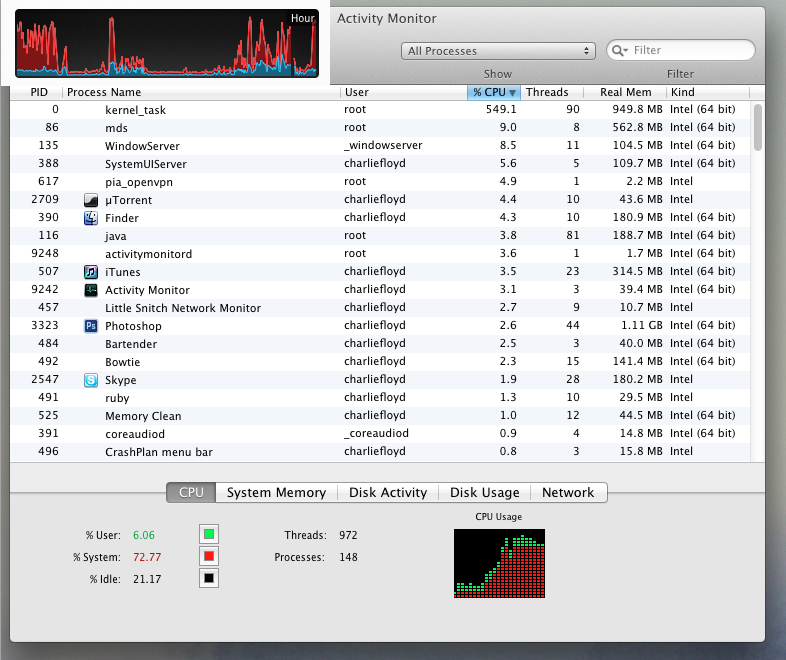Click the magnifier icon in Filter field

[x=619, y=50]
